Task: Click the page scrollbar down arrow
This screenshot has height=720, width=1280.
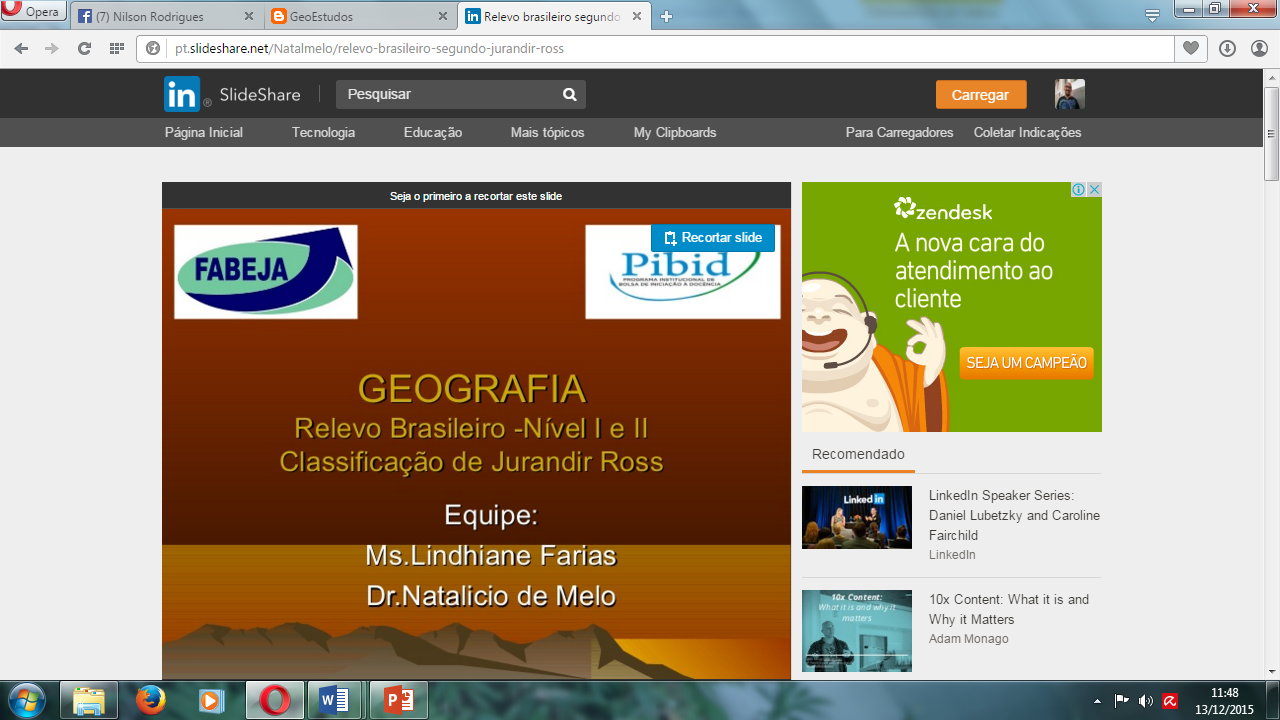Action: [x=1271, y=672]
